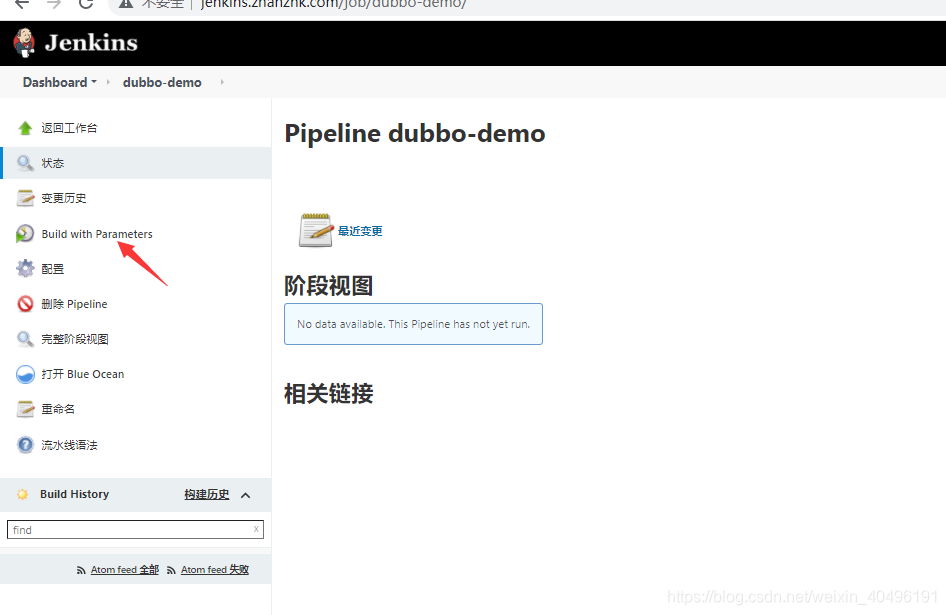Open Atom feed 失败 link
Image resolution: width=946 pixels, height=615 pixels.
[x=215, y=570]
